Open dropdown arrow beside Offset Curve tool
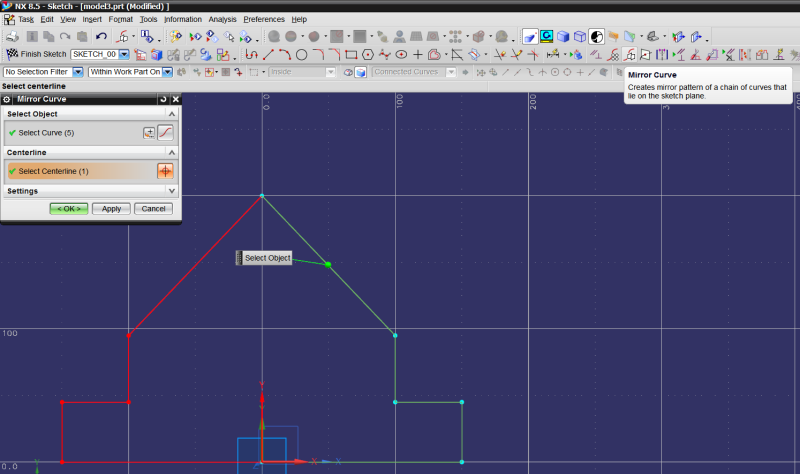The height and width of the screenshot is (474, 800). pyautogui.click(x=446, y=55)
